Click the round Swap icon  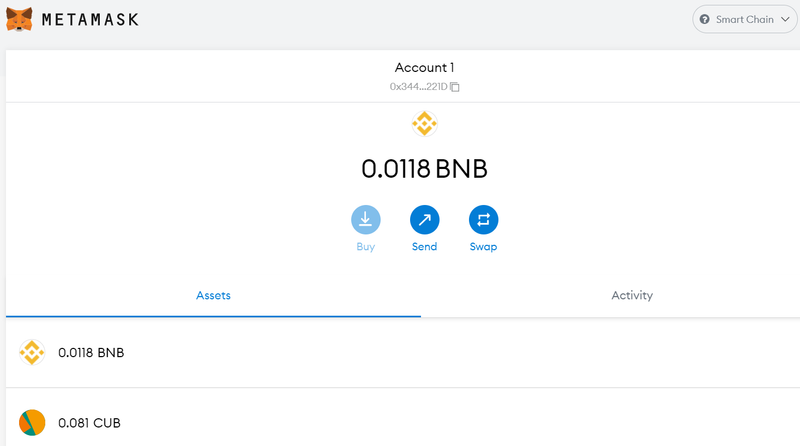point(483,219)
